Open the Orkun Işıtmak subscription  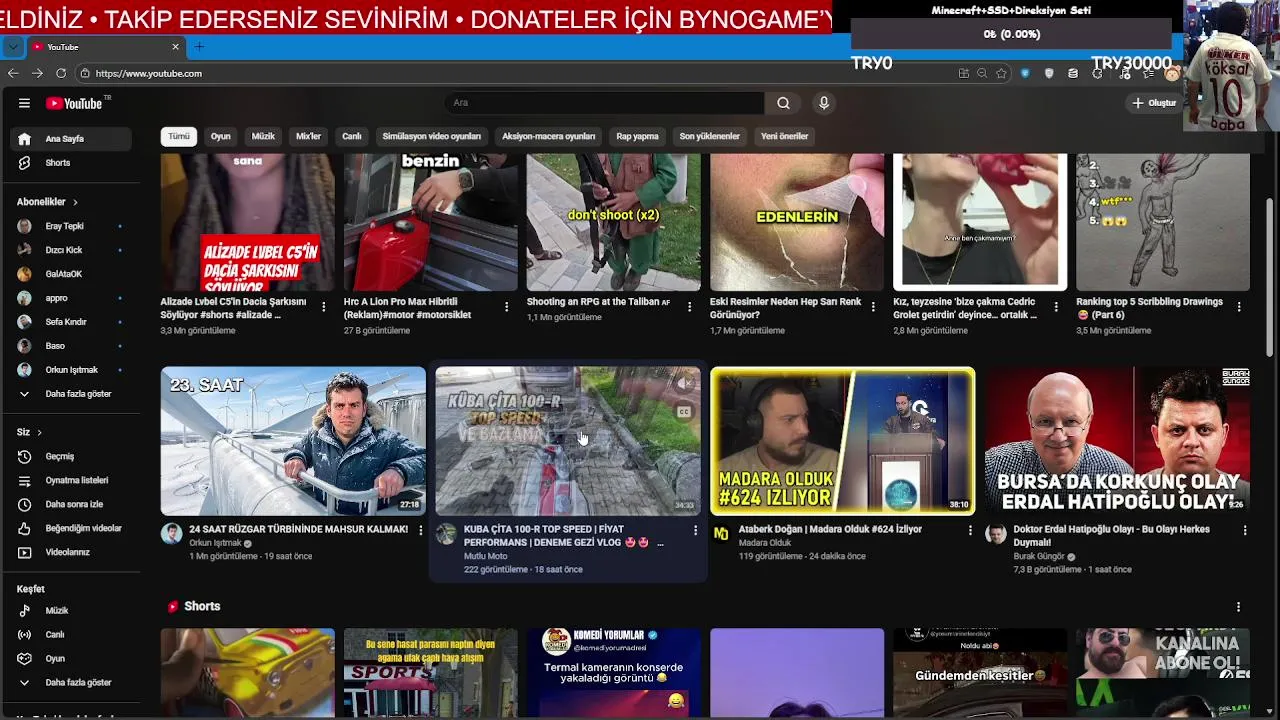[x=70, y=370]
